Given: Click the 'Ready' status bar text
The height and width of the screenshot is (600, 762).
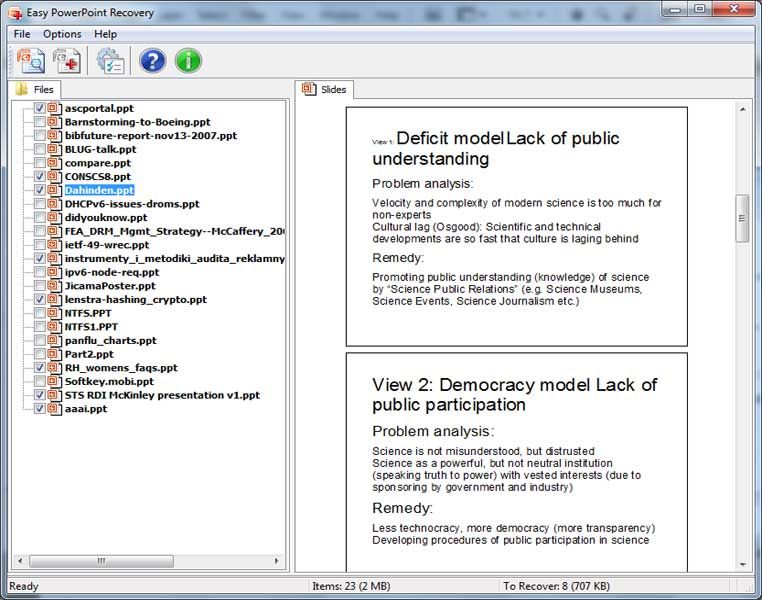Looking at the screenshot, I should pyautogui.click(x=23, y=586).
